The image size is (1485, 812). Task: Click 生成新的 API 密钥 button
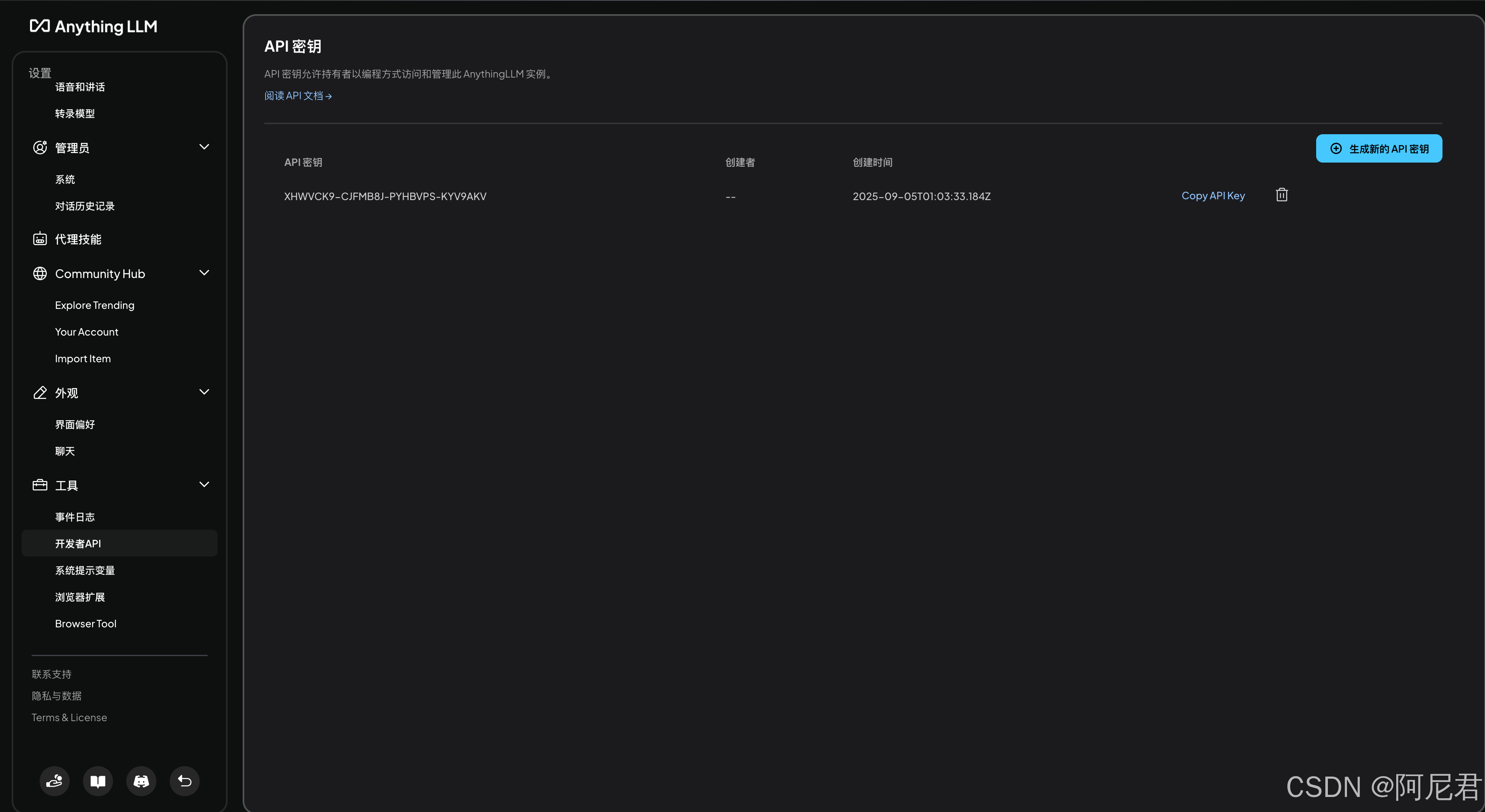click(1378, 149)
